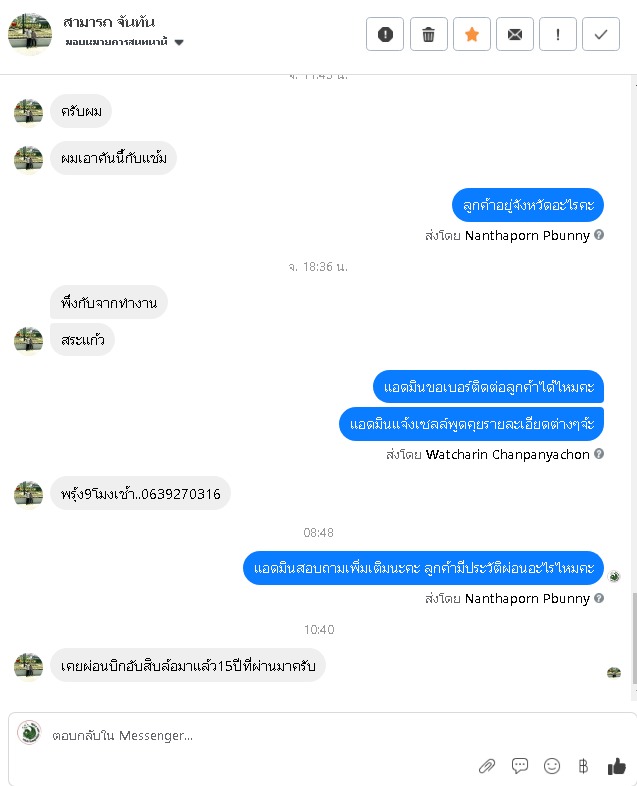Open the customer's profile picture in the header

click(30, 34)
